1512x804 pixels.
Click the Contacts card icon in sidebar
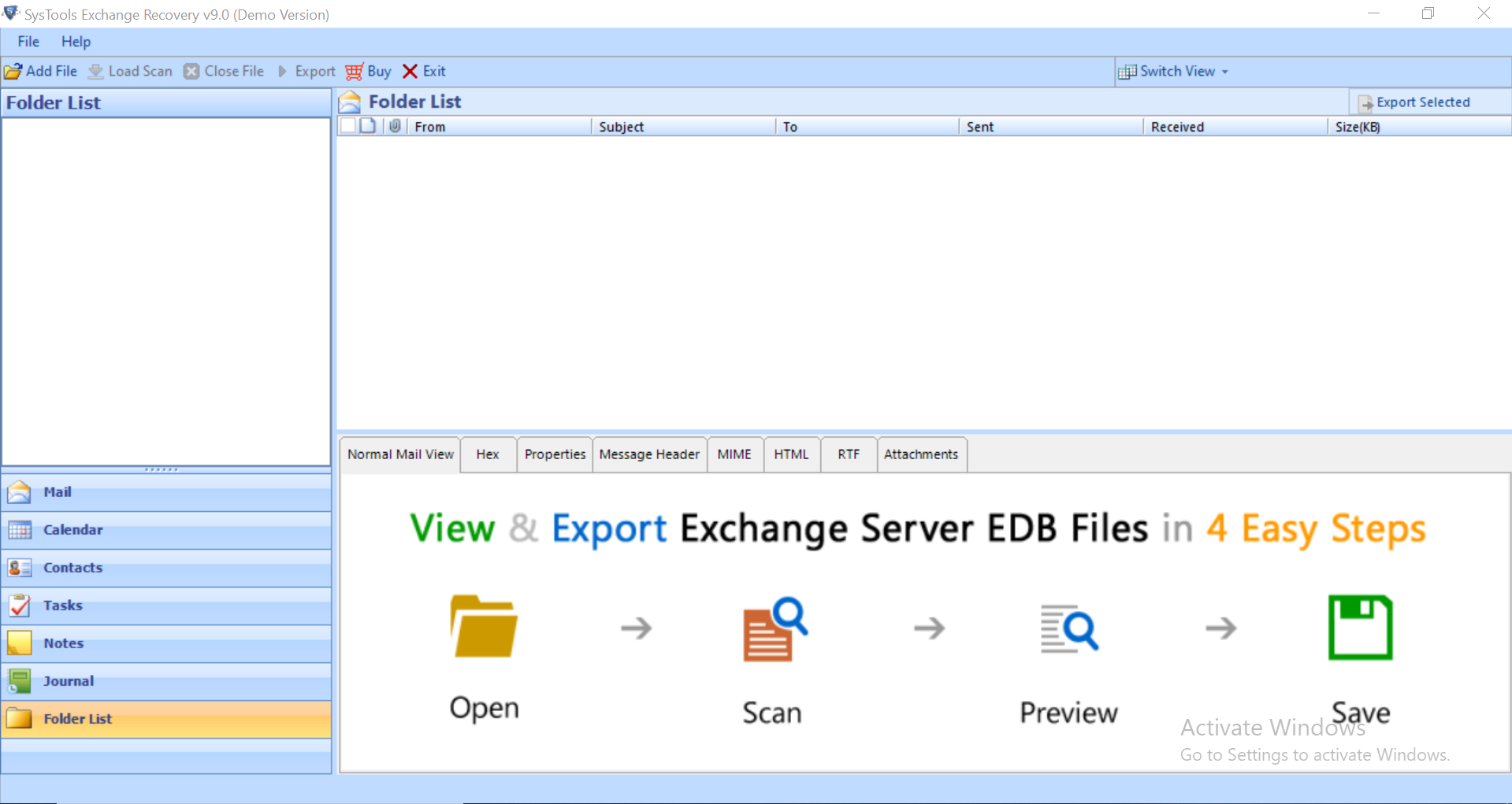pos(20,568)
